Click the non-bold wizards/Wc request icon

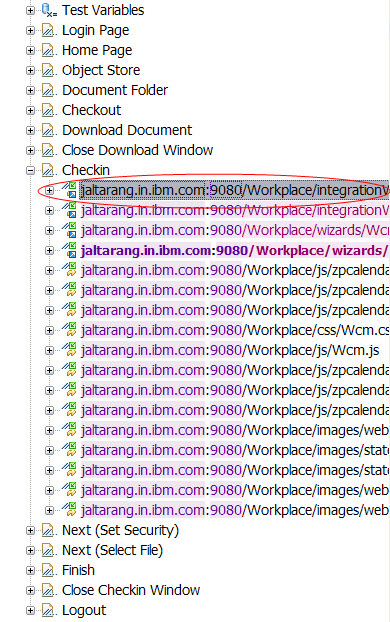point(69,230)
